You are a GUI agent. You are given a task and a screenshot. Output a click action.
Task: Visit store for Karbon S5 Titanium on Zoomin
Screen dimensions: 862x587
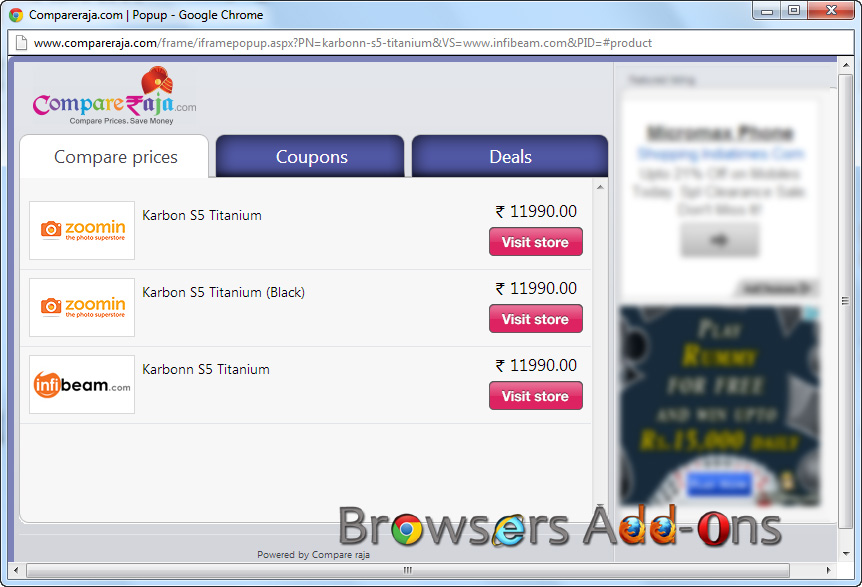[535, 242]
